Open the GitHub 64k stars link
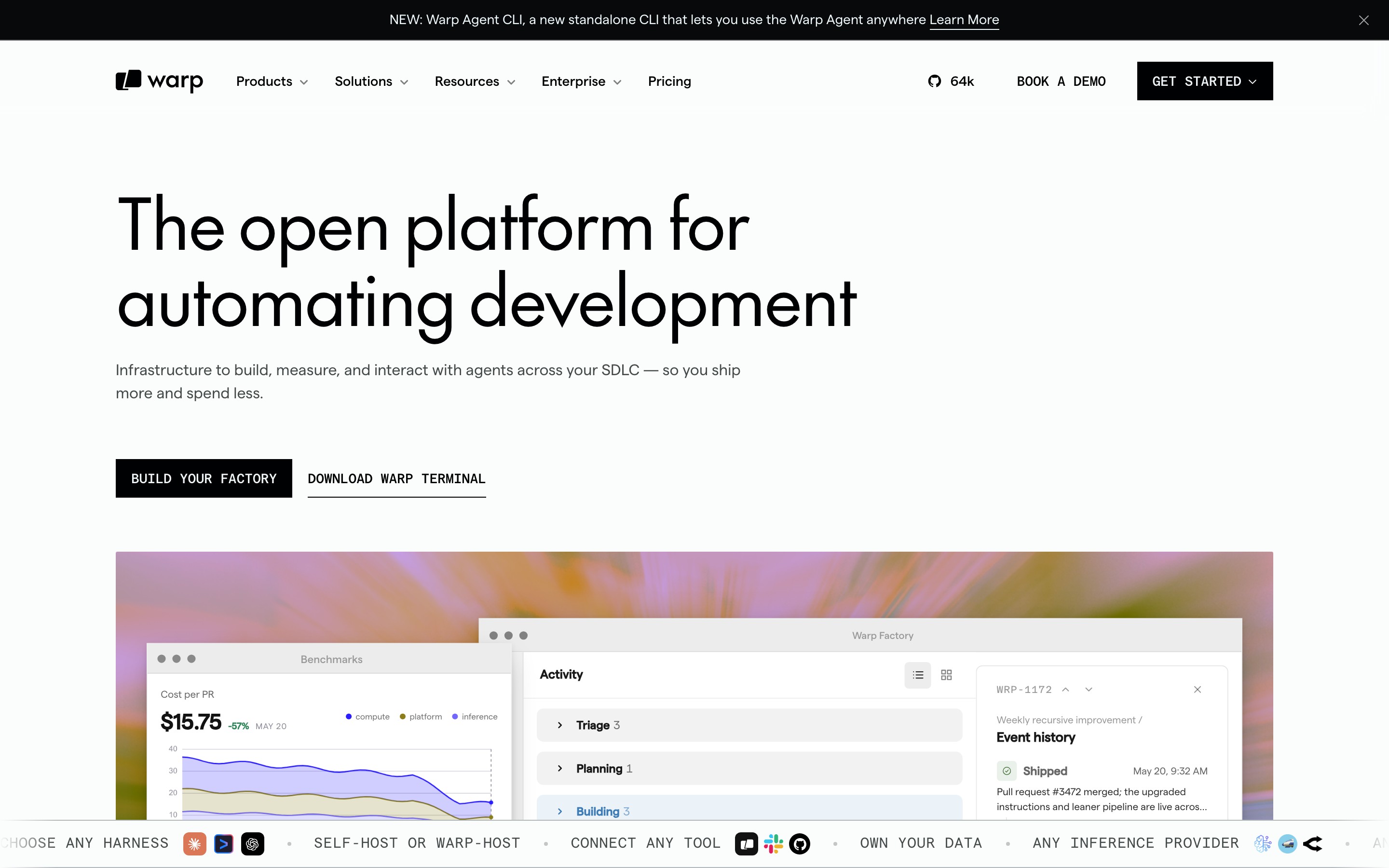1389x868 pixels. [951, 81]
